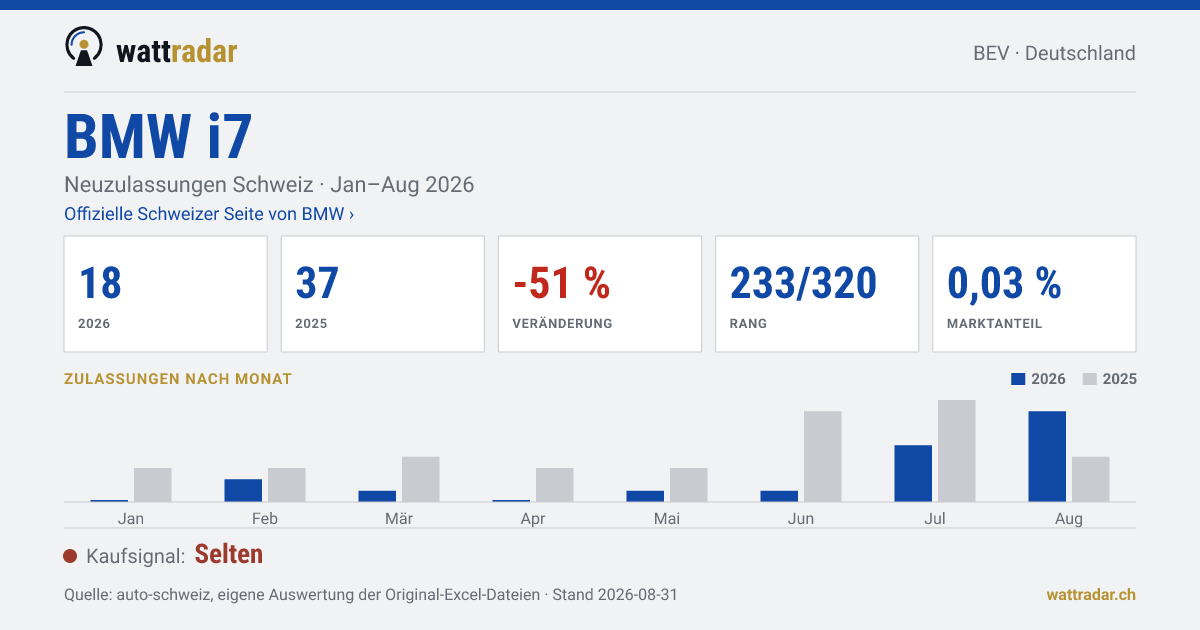Click the 0,03 % Marktanteil value
This screenshot has height=630, width=1200.
[1004, 284]
